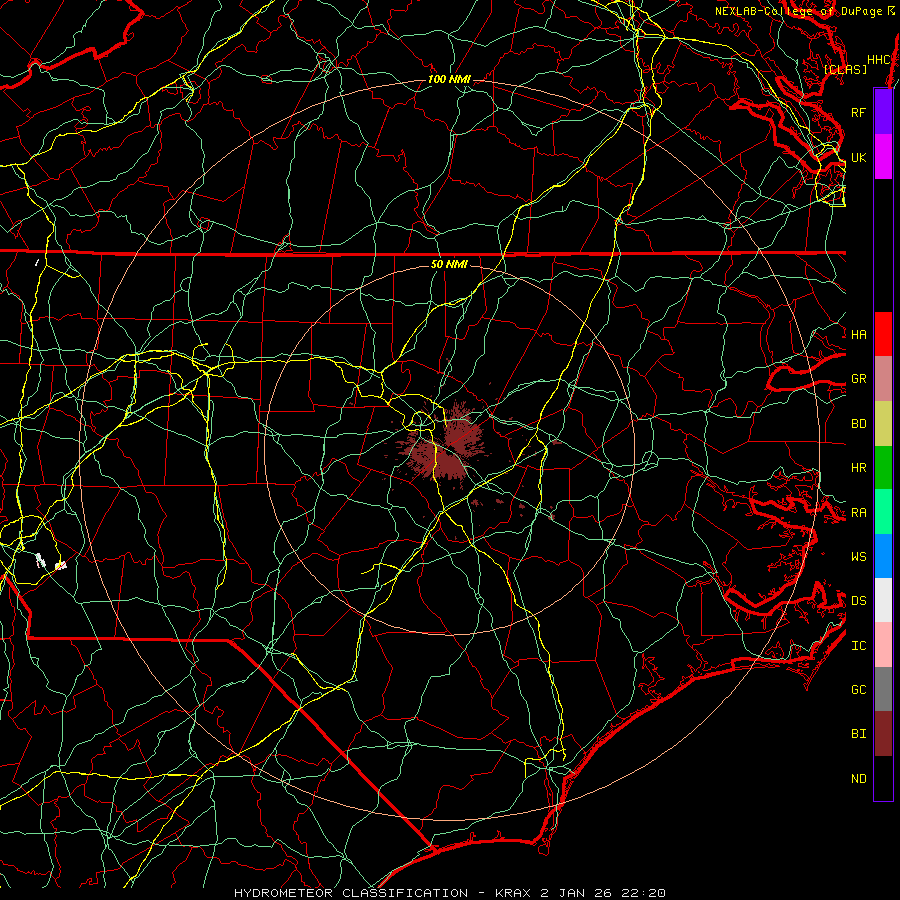Image resolution: width=900 pixels, height=900 pixels.
Task: Click the HHC product code text
Action: coord(878,60)
